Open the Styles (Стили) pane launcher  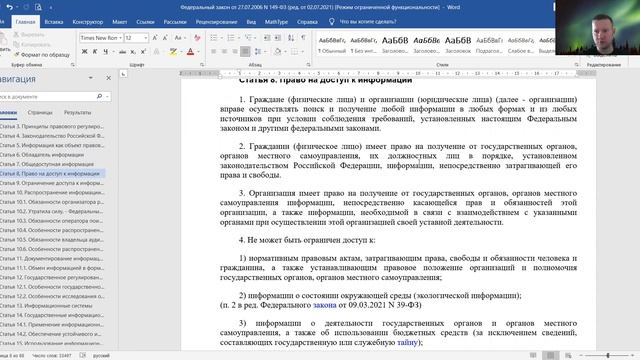[576, 65]
